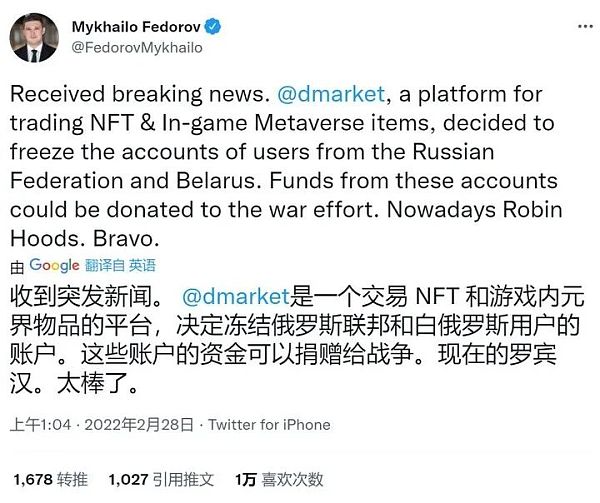Click the 上午1:04 timestamp
600x503 pixels.
pos(38,425)
